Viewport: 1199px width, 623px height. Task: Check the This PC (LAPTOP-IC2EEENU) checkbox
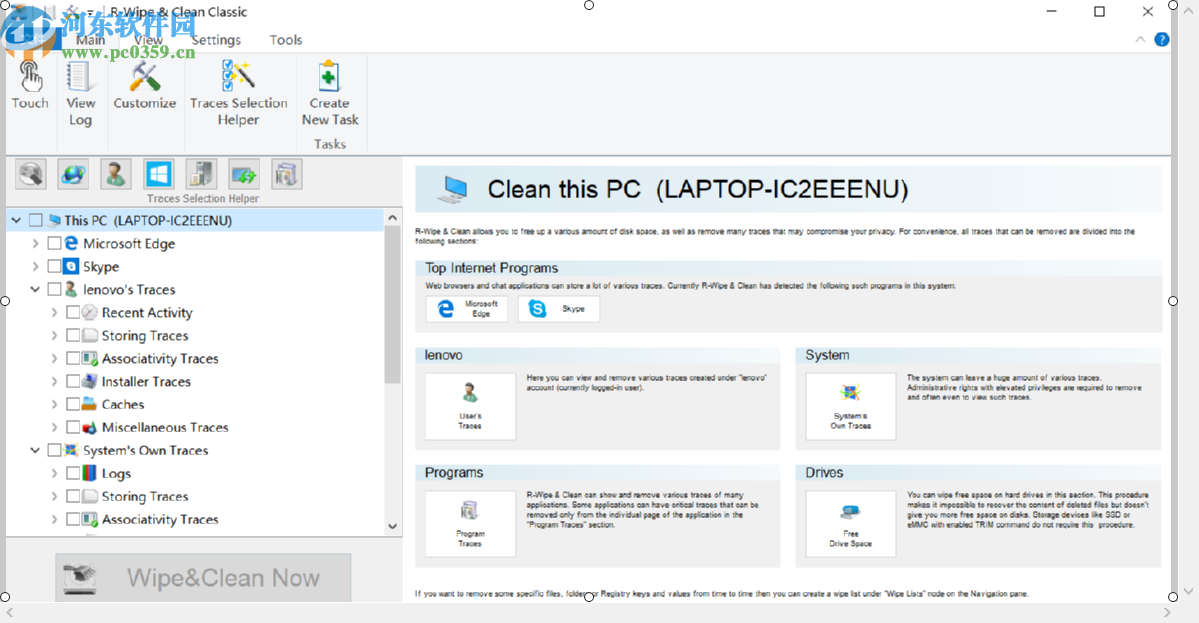coord(36,220)
